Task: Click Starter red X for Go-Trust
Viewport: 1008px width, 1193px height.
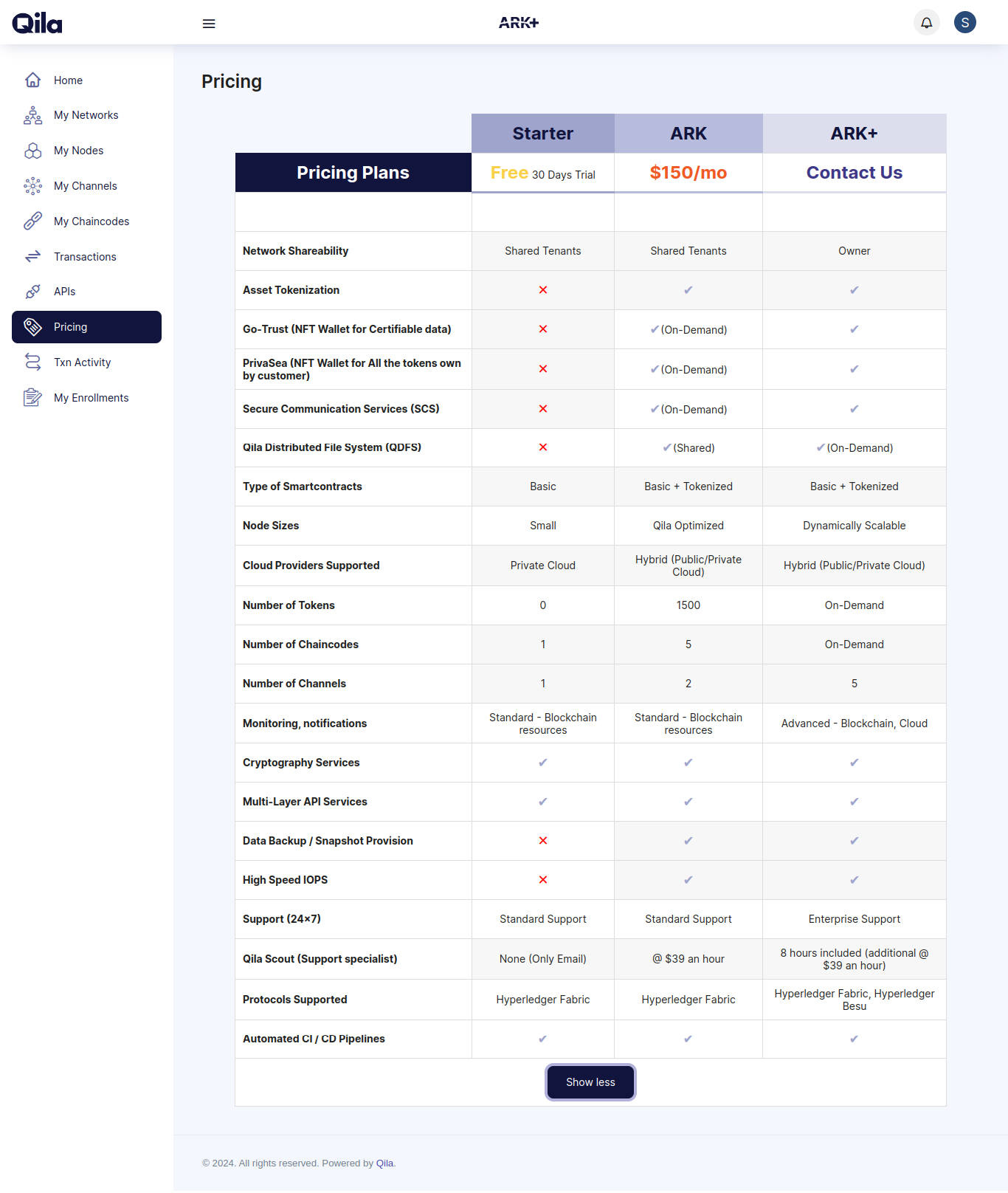Action: click(x=543, y=329)
